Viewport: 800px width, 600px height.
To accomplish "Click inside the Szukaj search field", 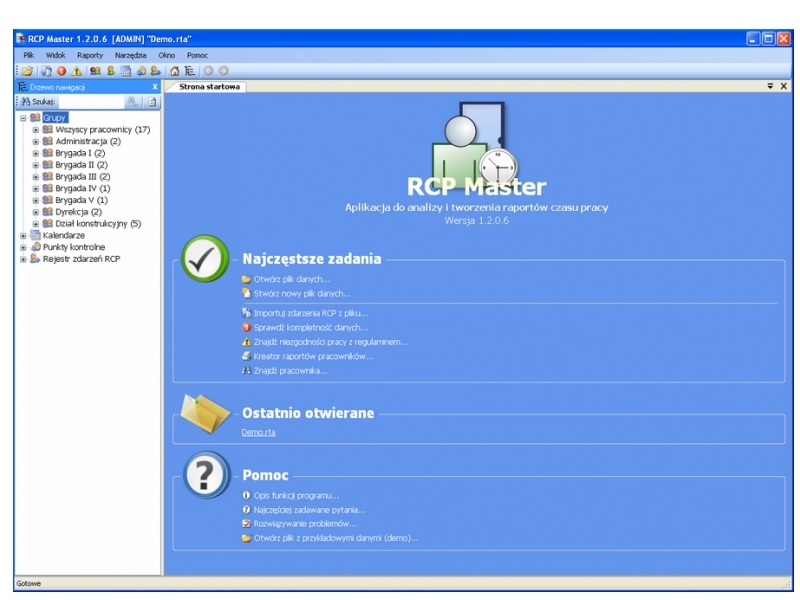I will [x=88, y=102].
